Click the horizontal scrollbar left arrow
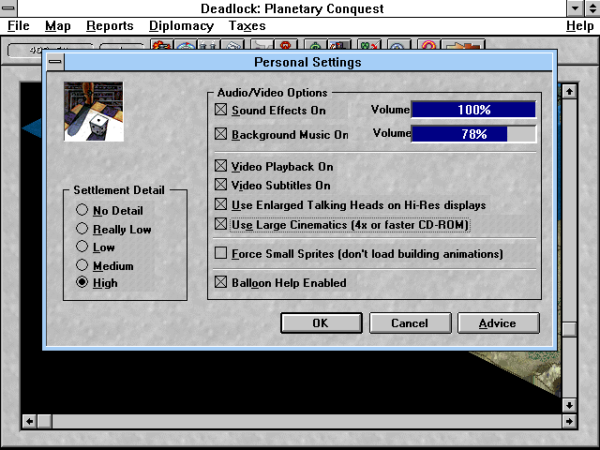This screenshot has width=600, height=450. [30, 421]
